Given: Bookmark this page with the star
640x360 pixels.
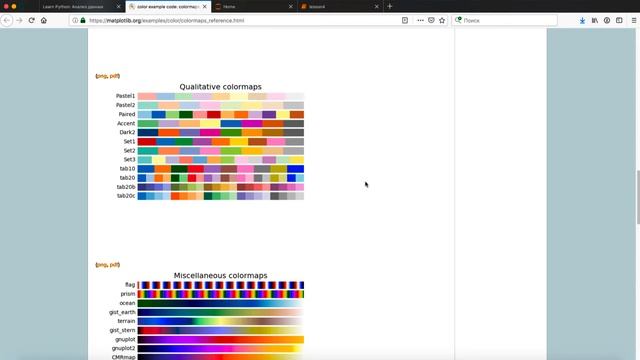Looking at the screenshot, I should pos(442,20).
